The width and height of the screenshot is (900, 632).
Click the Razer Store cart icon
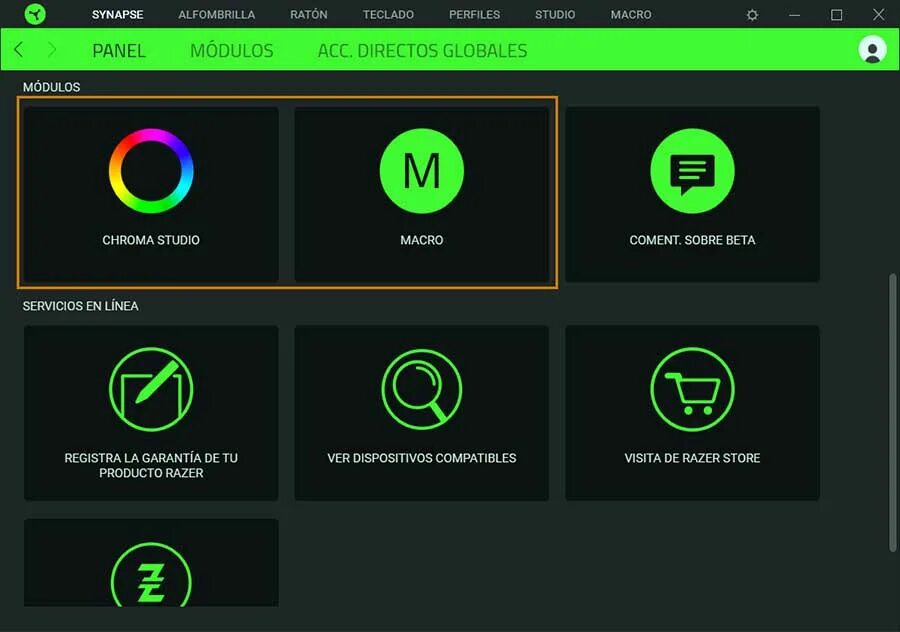692,389
